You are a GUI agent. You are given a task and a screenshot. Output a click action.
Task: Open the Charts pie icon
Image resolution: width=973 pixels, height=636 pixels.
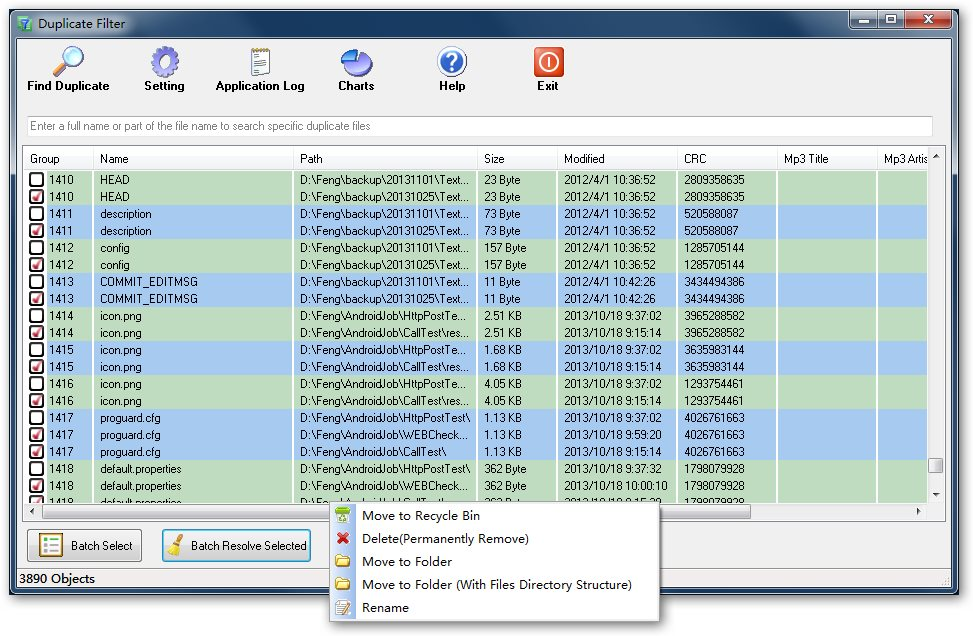pyautogui.click(x=356, y=69)
